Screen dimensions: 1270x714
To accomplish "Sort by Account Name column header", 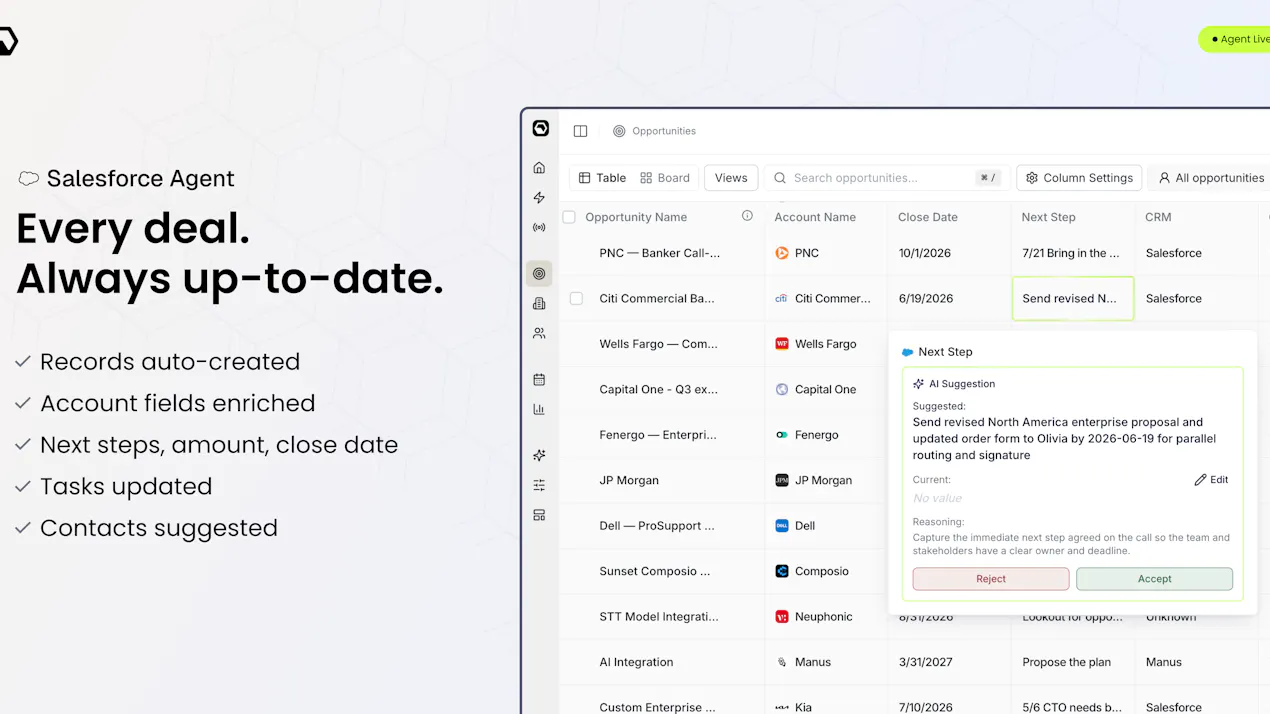I will 815,217.
